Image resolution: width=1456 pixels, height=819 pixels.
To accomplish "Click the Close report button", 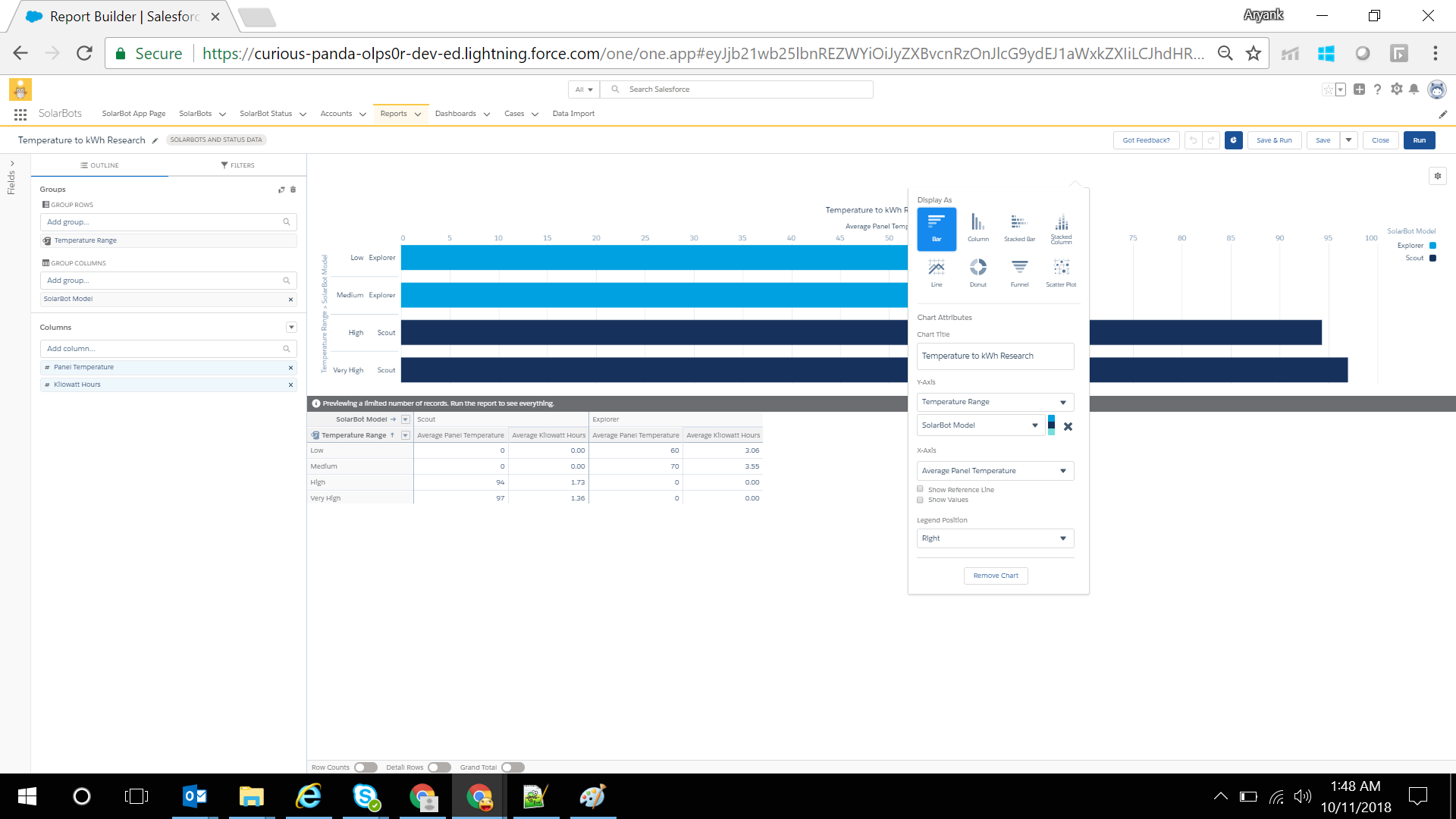I will [x=1380, y=140].
